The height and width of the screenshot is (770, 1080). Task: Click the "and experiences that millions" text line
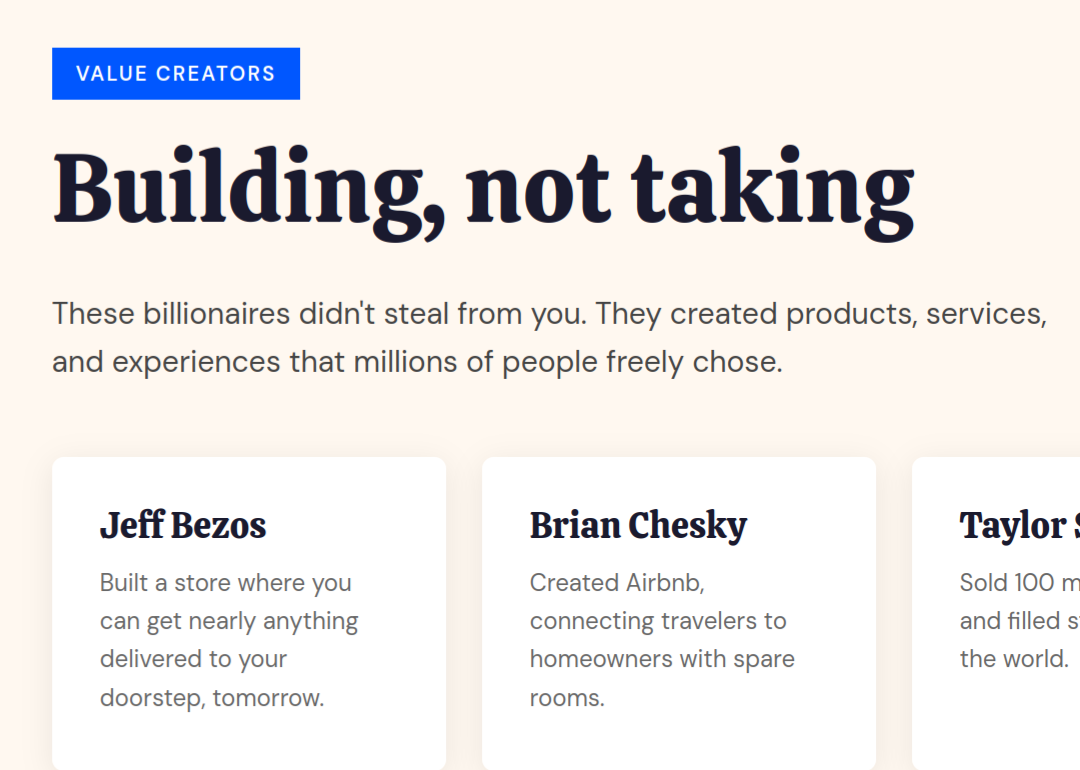coord(416,361)
